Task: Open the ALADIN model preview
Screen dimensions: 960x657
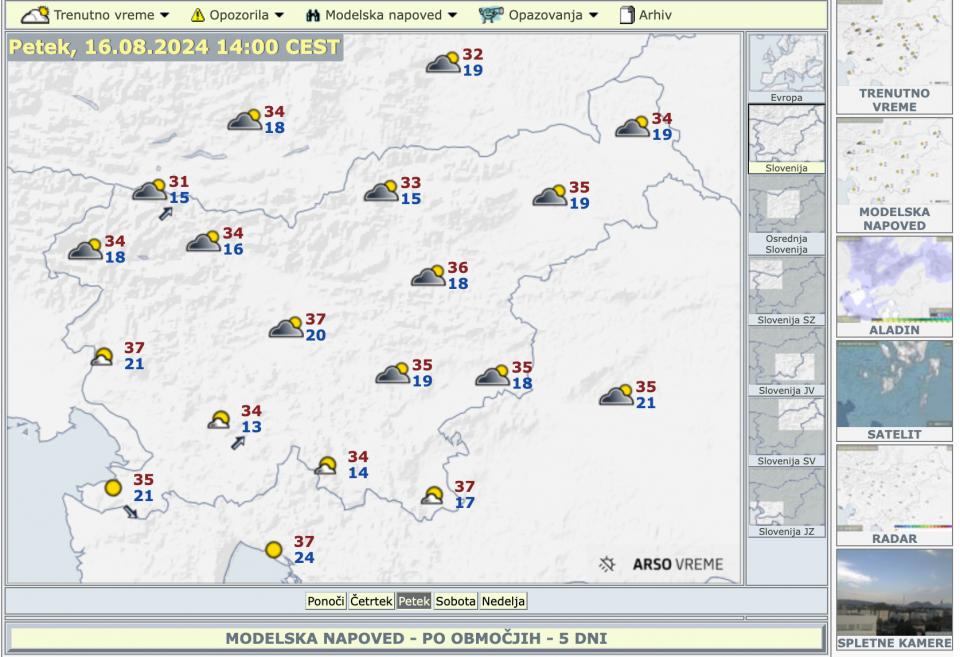Action: point(894,285)
